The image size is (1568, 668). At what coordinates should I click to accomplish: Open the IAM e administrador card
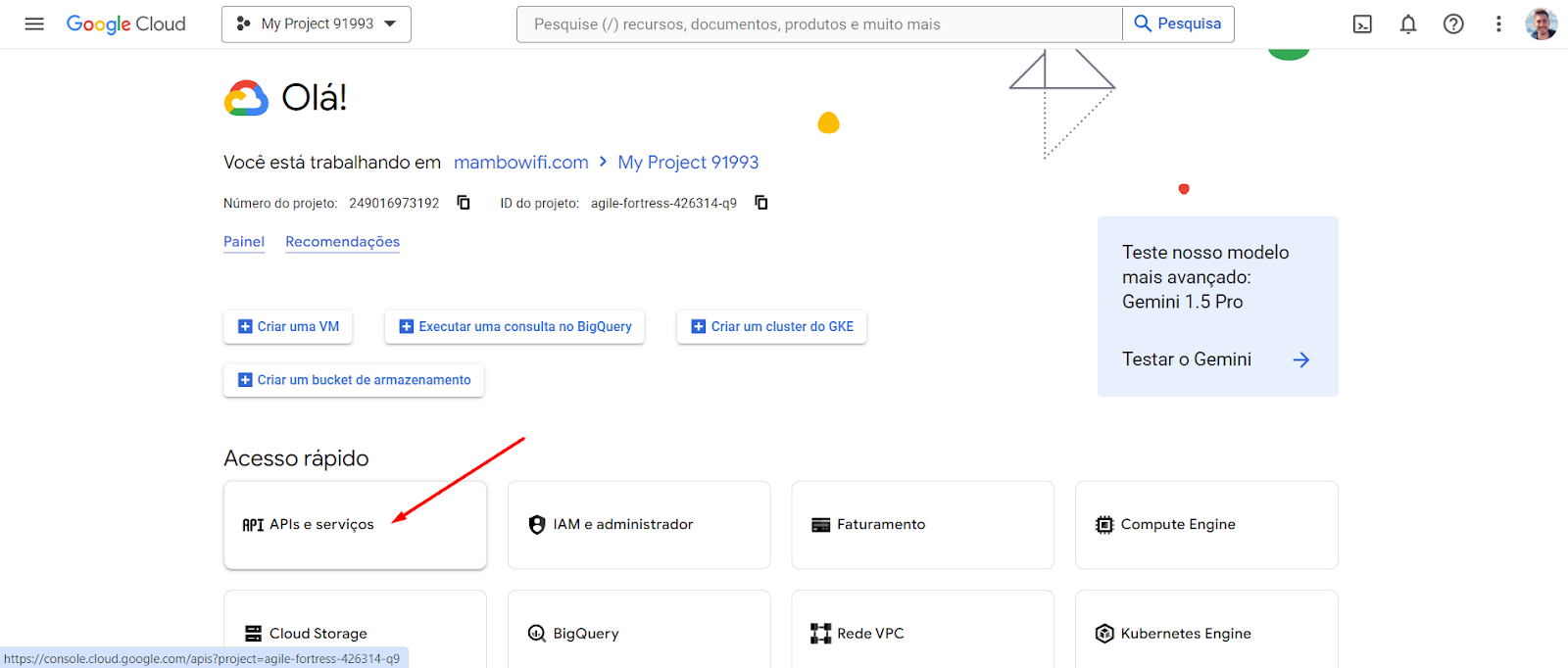click(x=639, y=525)
